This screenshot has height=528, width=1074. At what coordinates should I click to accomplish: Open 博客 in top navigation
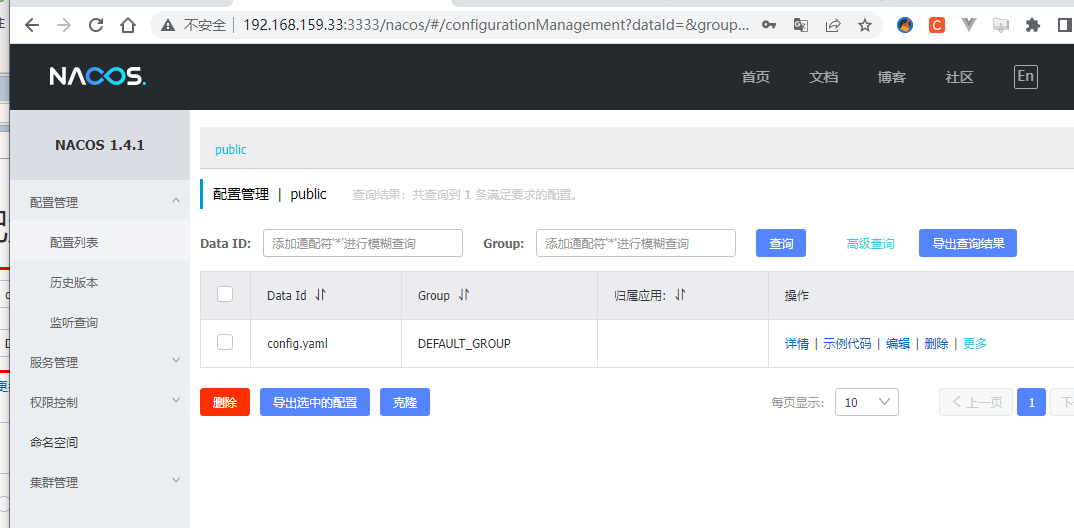[892, 77]
